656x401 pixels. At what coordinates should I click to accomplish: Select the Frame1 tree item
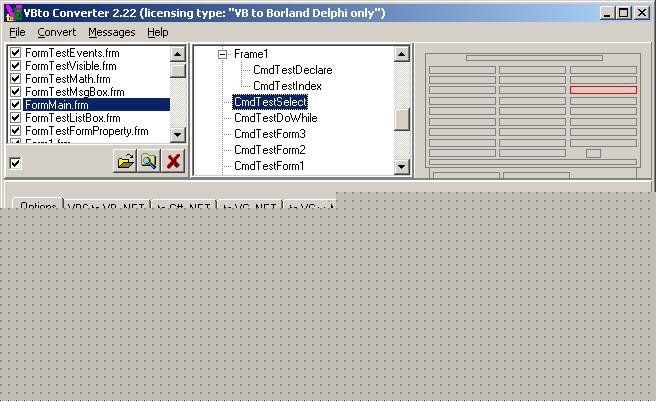(251, 54)
